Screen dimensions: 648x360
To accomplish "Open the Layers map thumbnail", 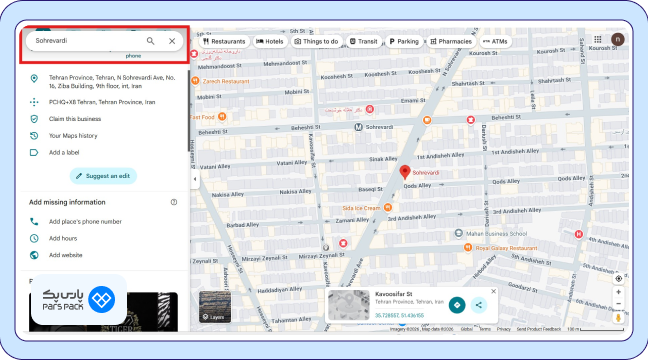I will tap(215, 307).
